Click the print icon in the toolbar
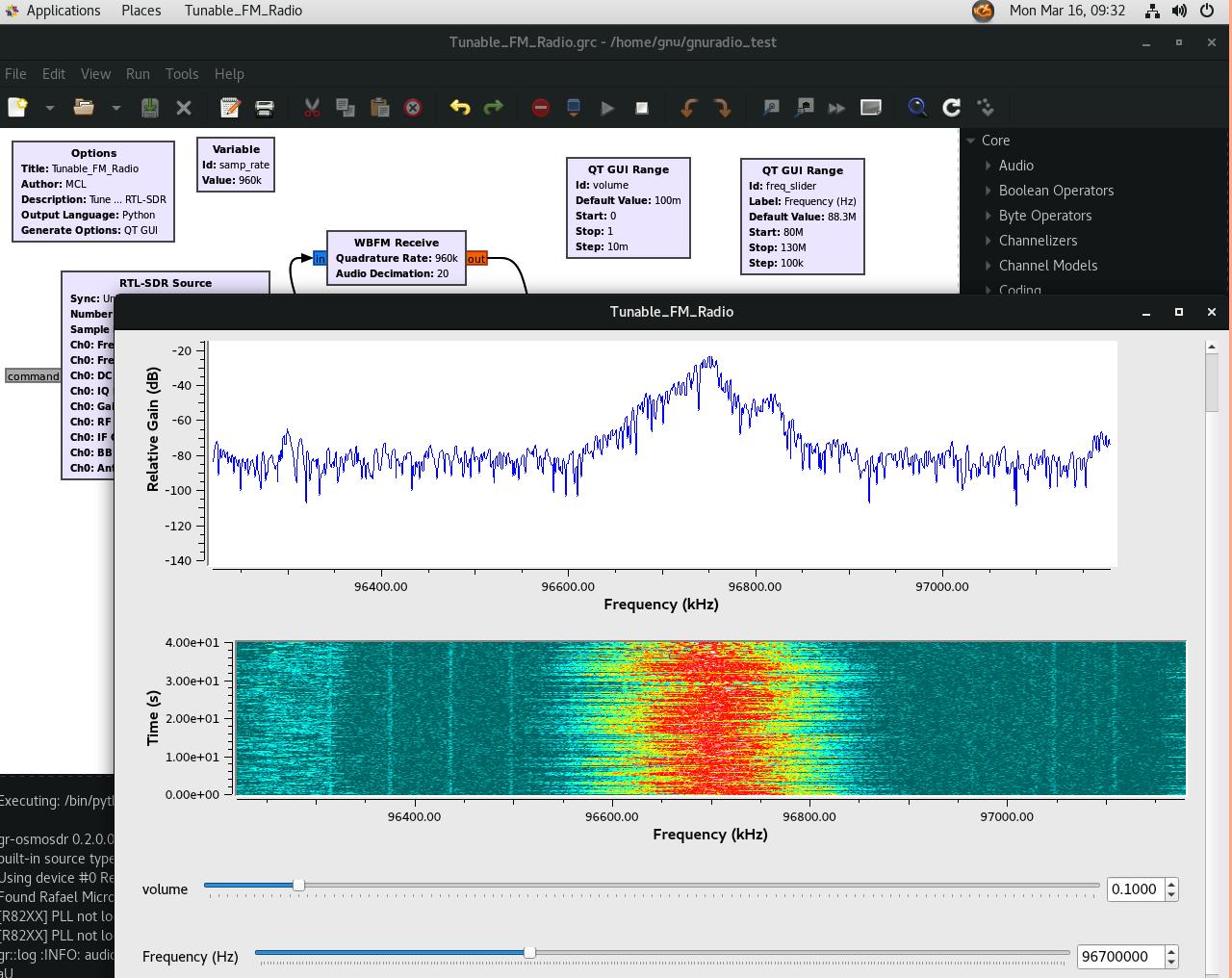 pos(265,108)
